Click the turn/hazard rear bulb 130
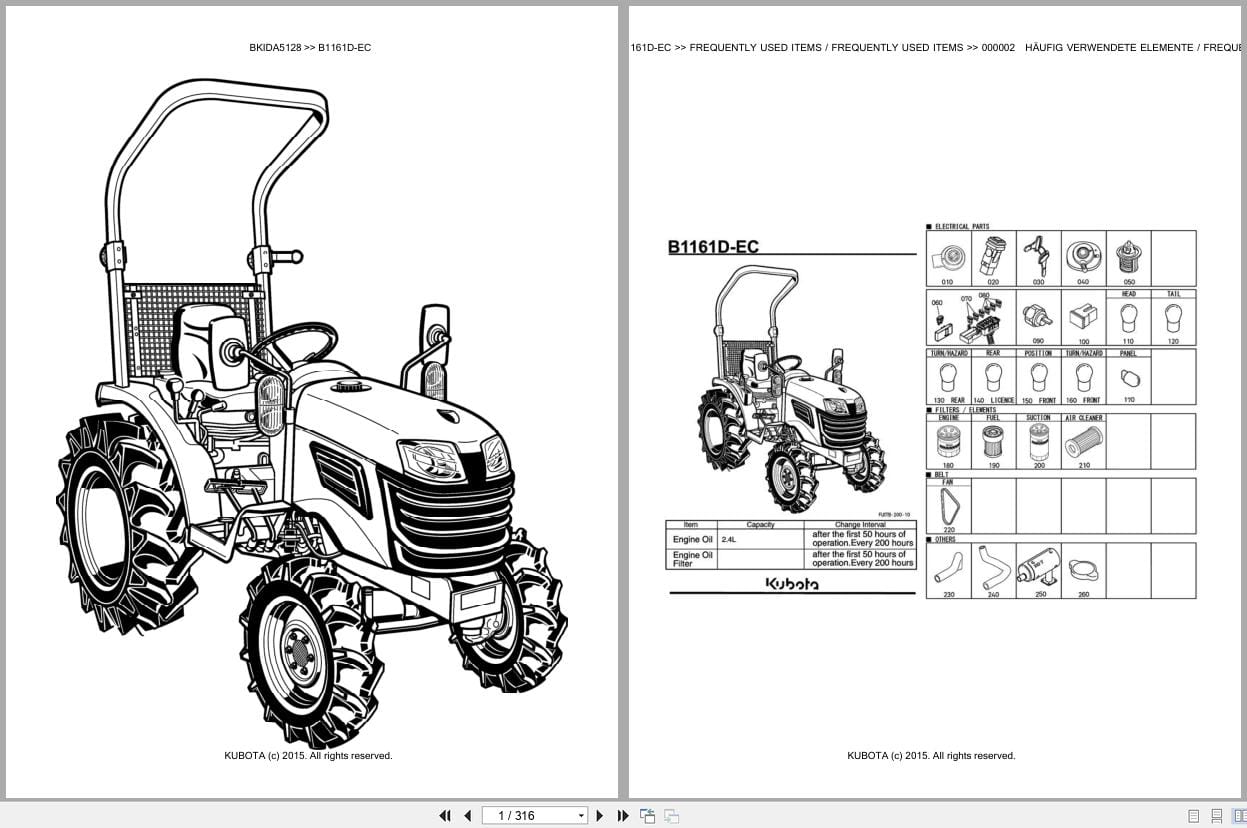This screenshot has height=828, width=1247. [x=948, y=377]
